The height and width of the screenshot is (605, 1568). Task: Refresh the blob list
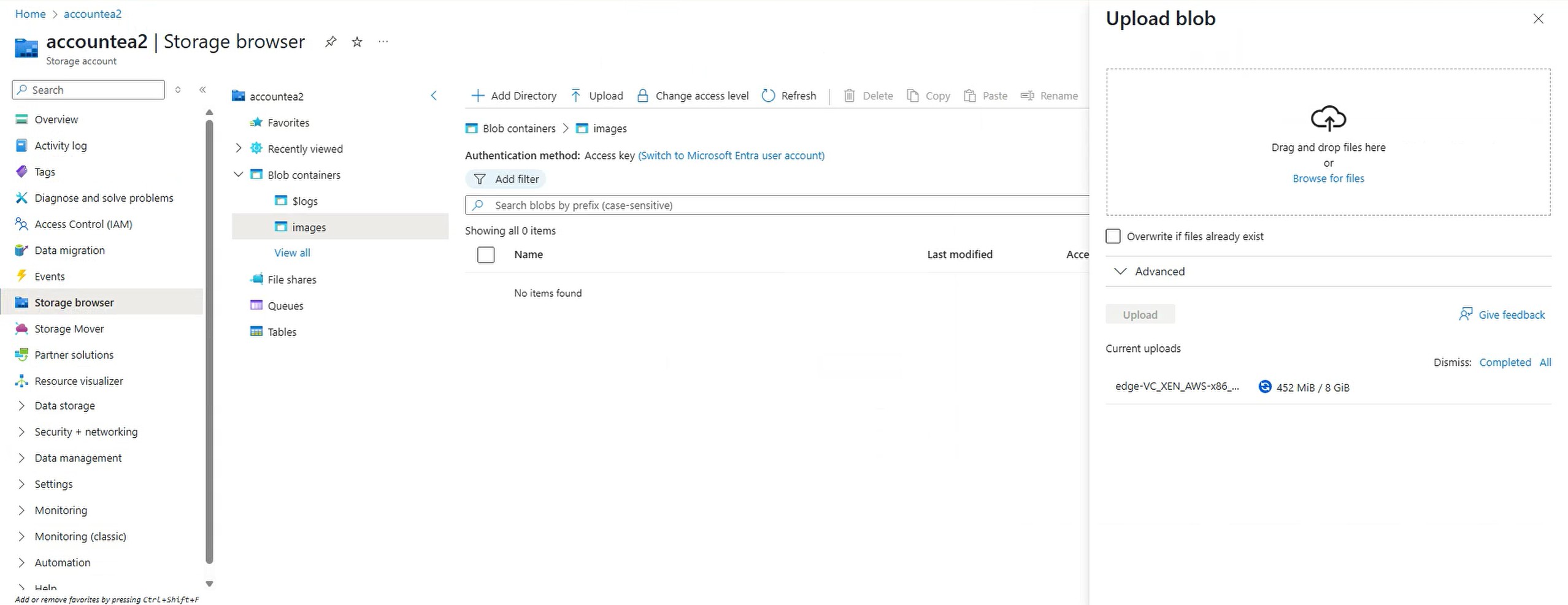789,96
